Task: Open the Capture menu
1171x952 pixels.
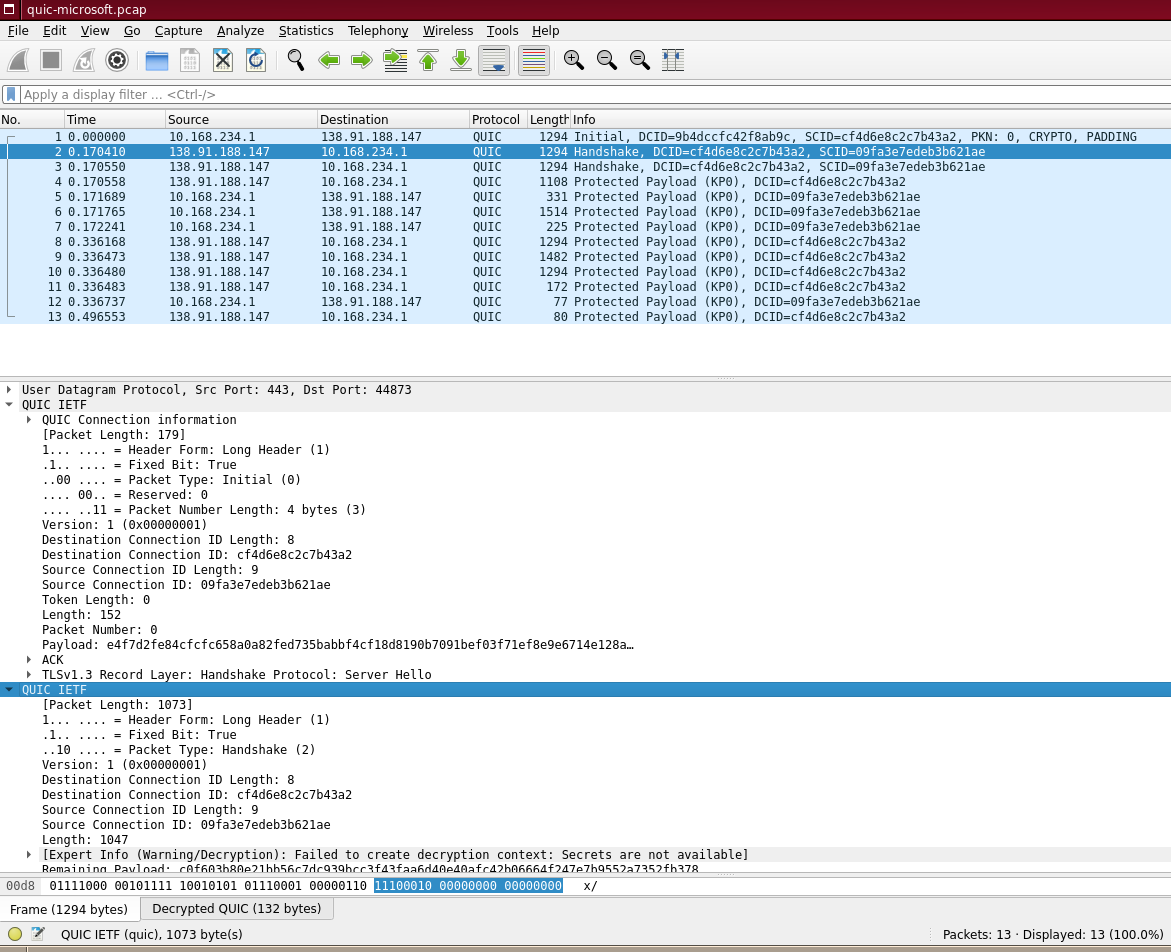Action: [178, 31]
